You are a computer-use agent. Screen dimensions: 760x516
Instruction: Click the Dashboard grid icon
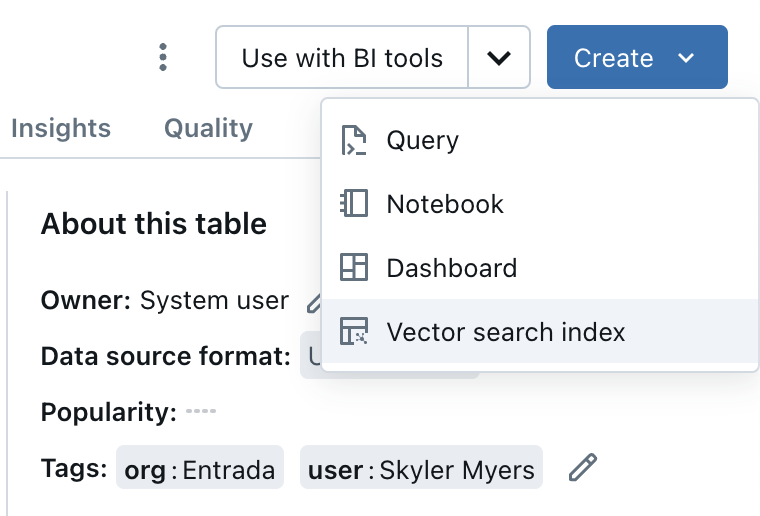[354, 267]
